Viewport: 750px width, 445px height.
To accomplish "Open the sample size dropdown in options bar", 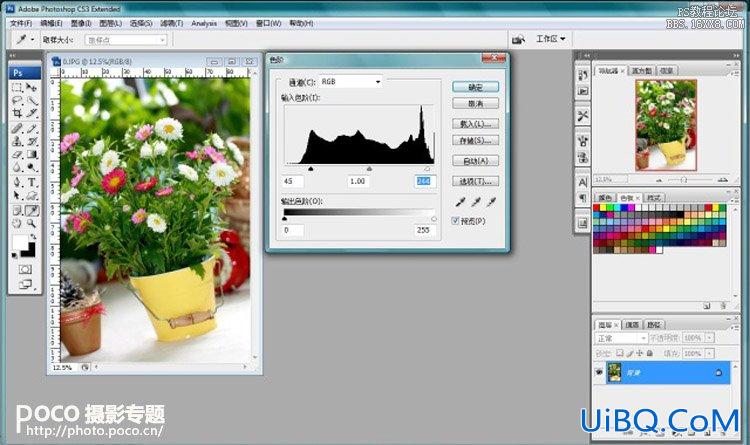I will point(126,40).
